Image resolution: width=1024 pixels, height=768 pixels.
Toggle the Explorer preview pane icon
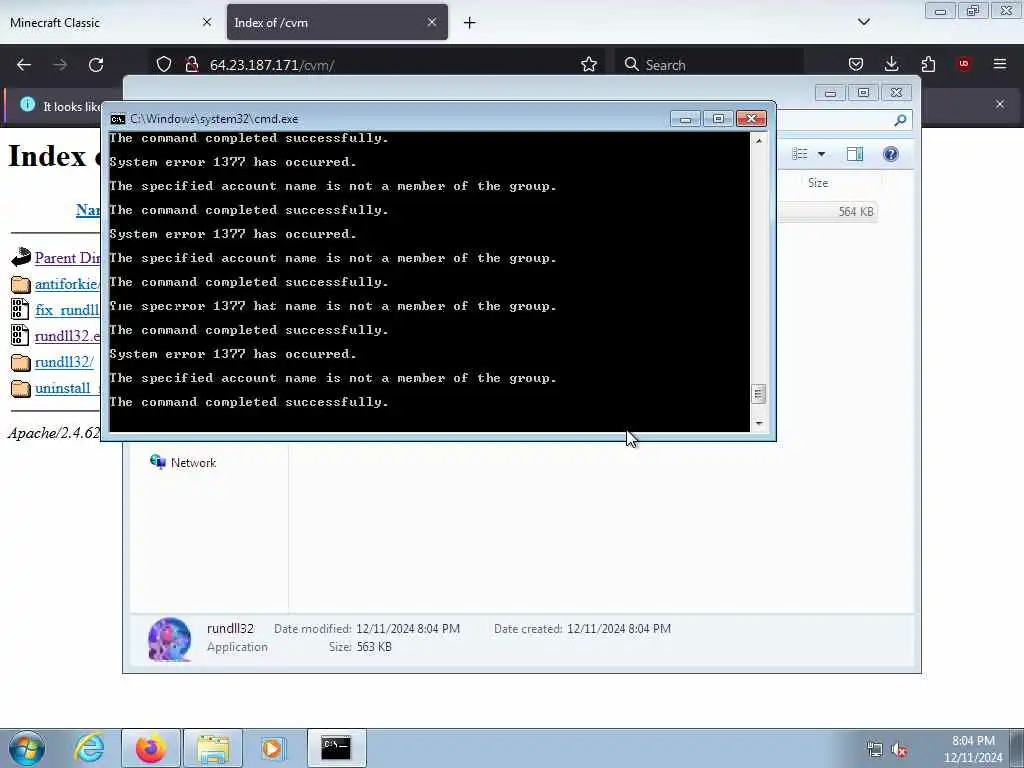click(855, 154)
